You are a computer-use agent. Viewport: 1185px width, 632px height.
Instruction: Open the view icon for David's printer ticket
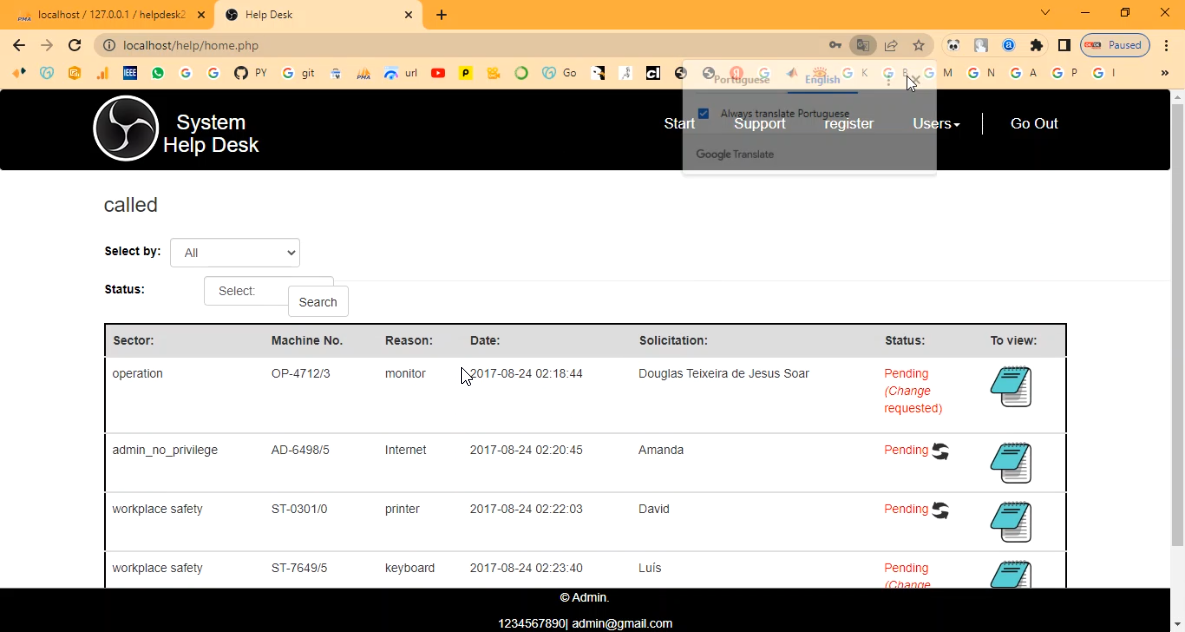tap(1011, 522)
